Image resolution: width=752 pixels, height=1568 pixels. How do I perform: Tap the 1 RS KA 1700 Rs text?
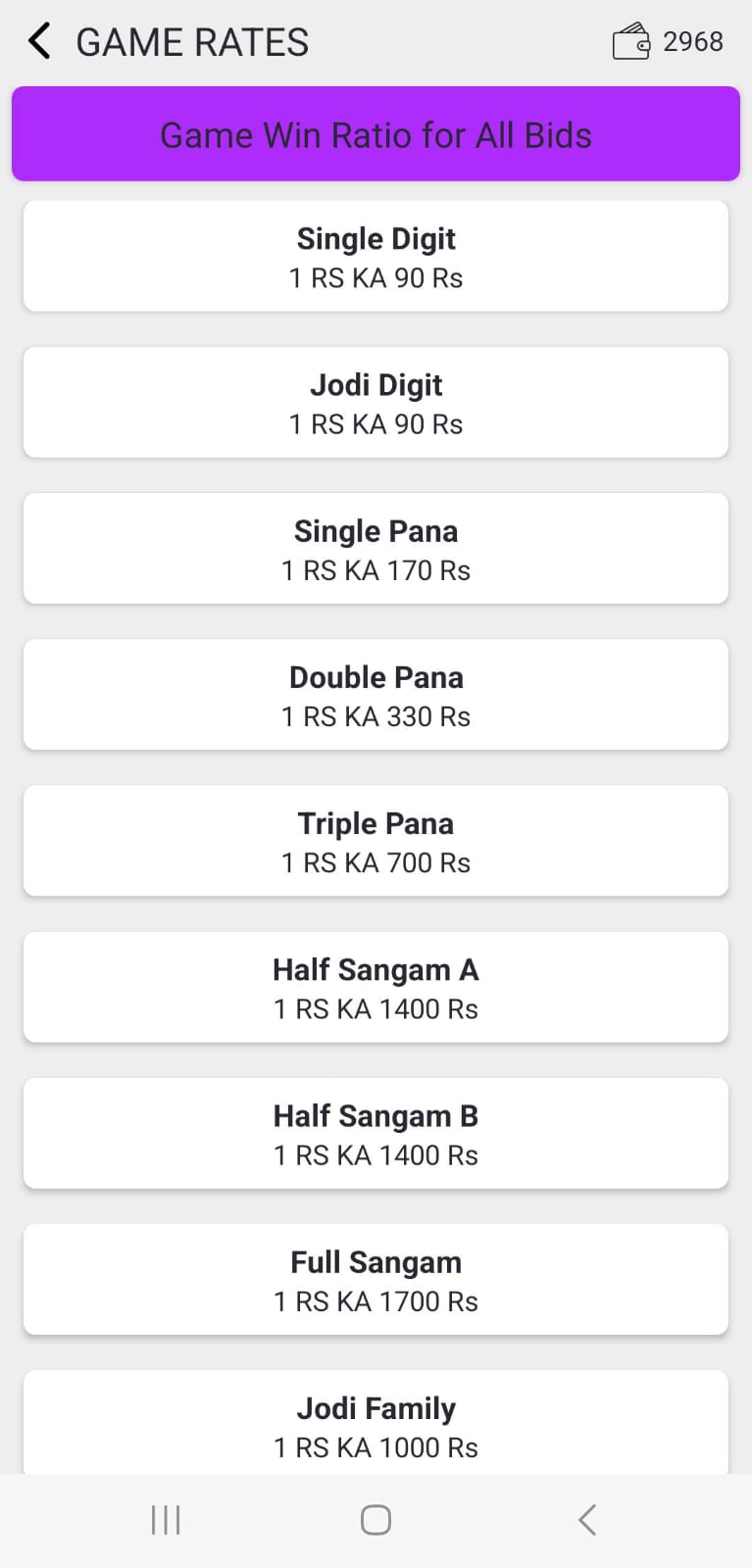pos(376,1301)
